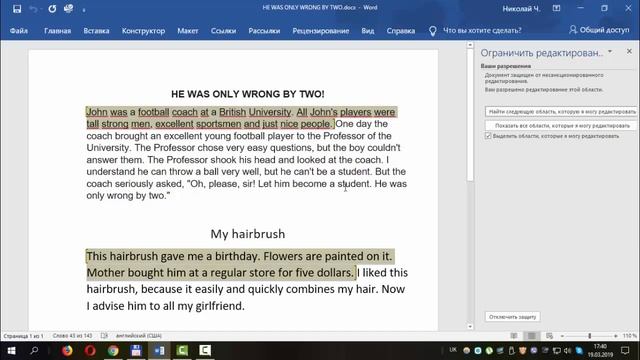Click the zoom out minus button

(x=562, y=336)
